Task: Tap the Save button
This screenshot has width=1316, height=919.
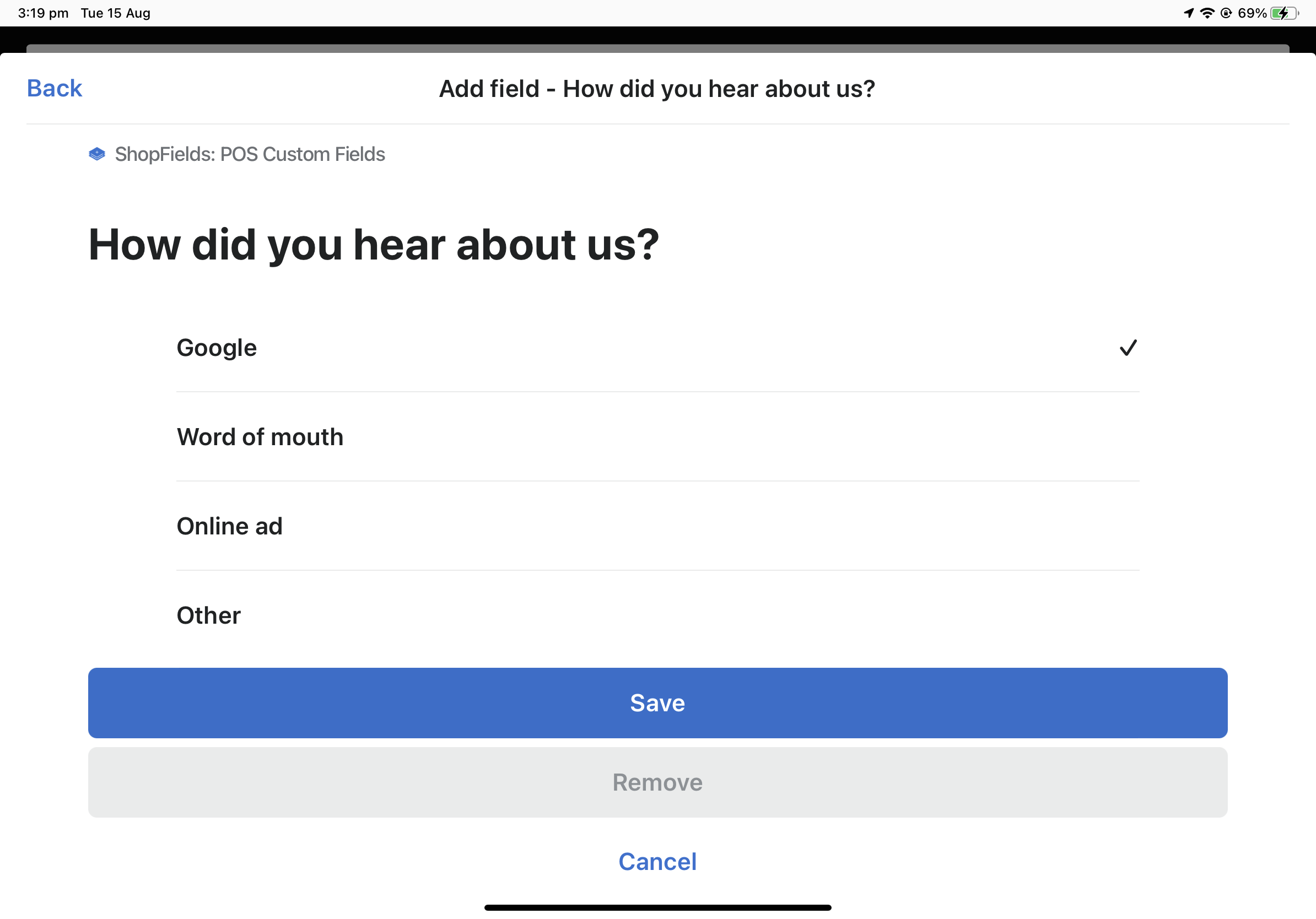Action: [x=657, y=703]
